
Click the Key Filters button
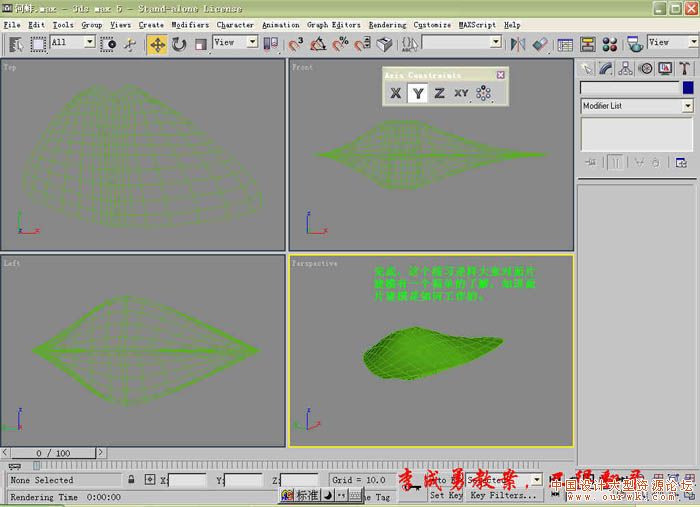click(505, 495)
